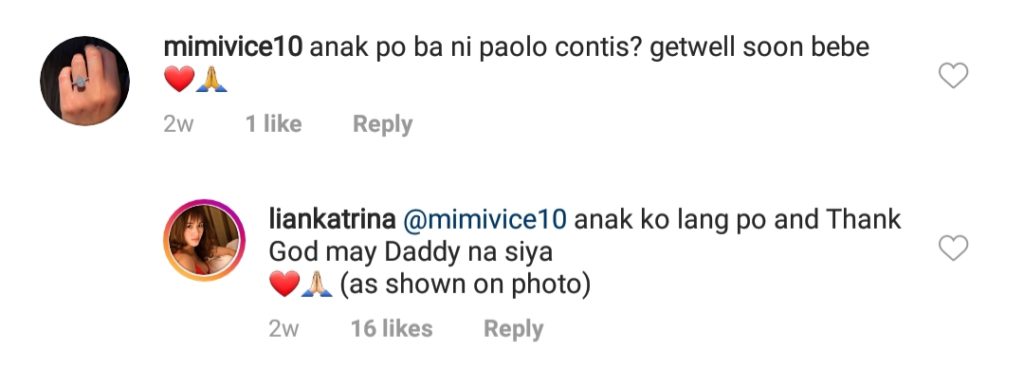Viewport: 1024px width, 388px height.
Task: Follow the @mimivice10 mention in the reply
Action: pos(485,220)
